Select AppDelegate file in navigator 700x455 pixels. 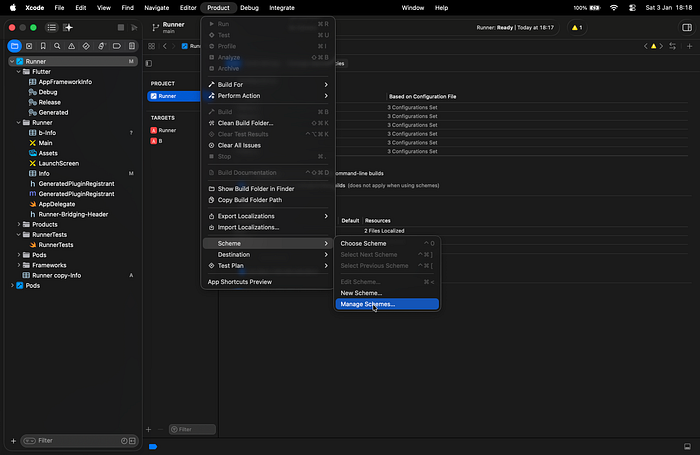pyautogui.click(x=57, y=204)
